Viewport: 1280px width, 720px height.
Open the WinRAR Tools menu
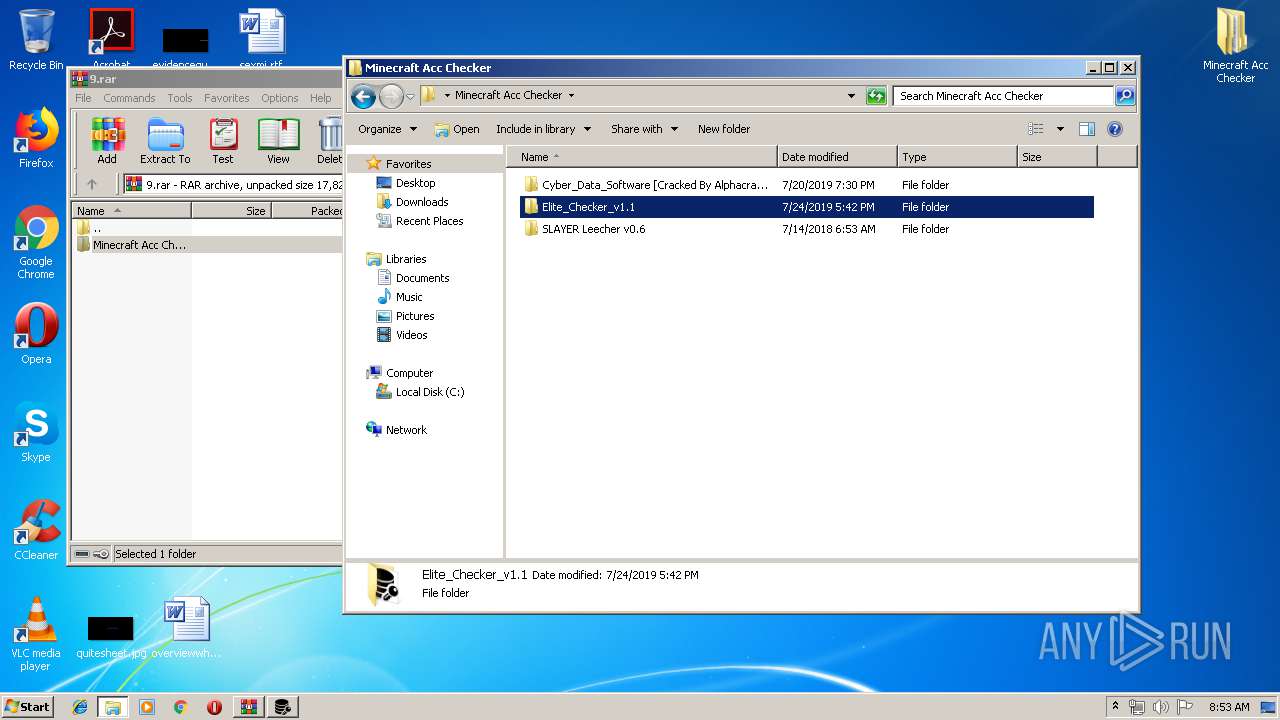click(180, 98)
